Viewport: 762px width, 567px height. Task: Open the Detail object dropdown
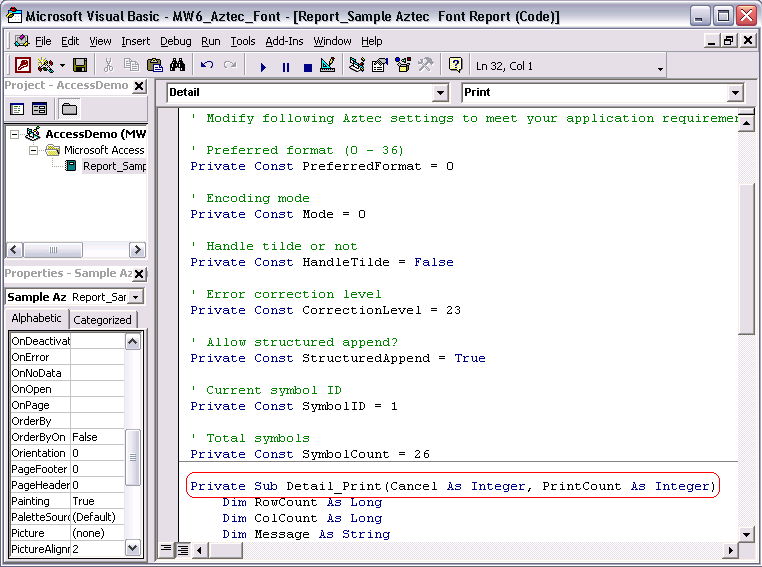[x=440, y=93]
